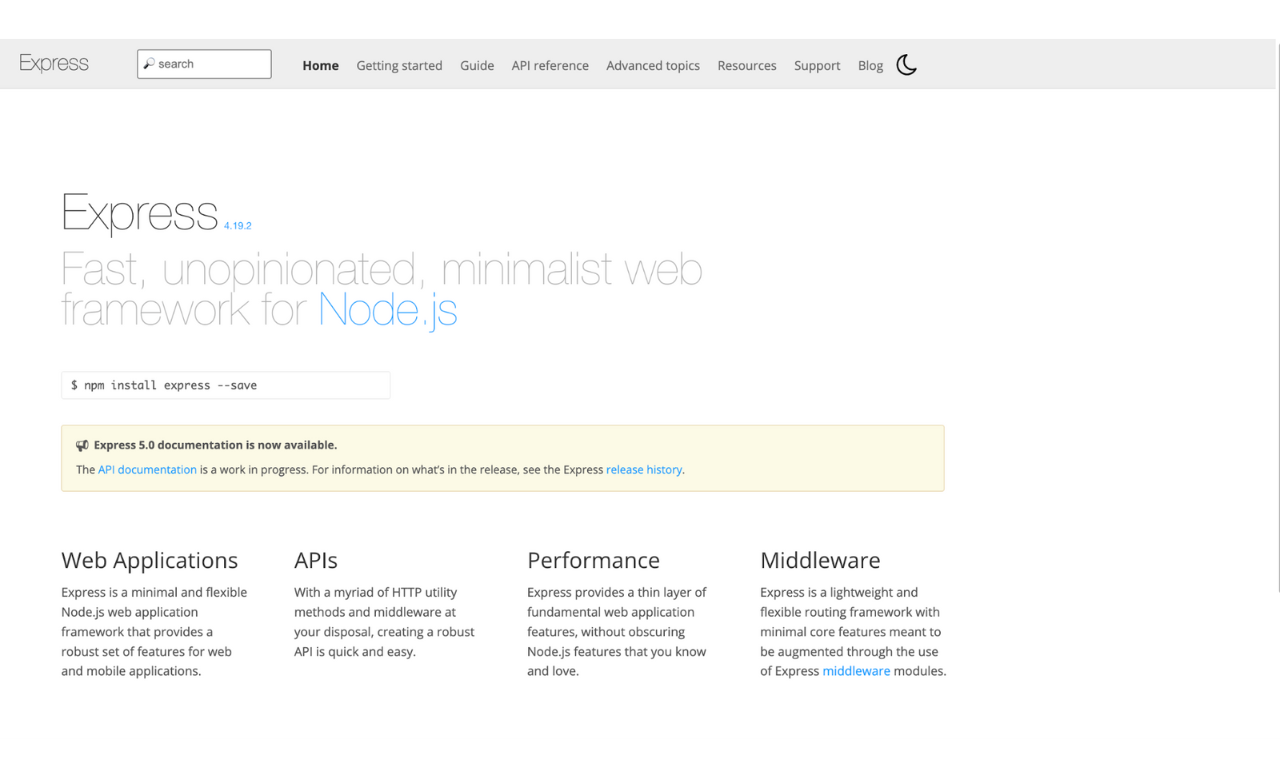Open the Getting started menu
The width and height of the screenshot is (1280, 780).
click(x=399, y=65)
